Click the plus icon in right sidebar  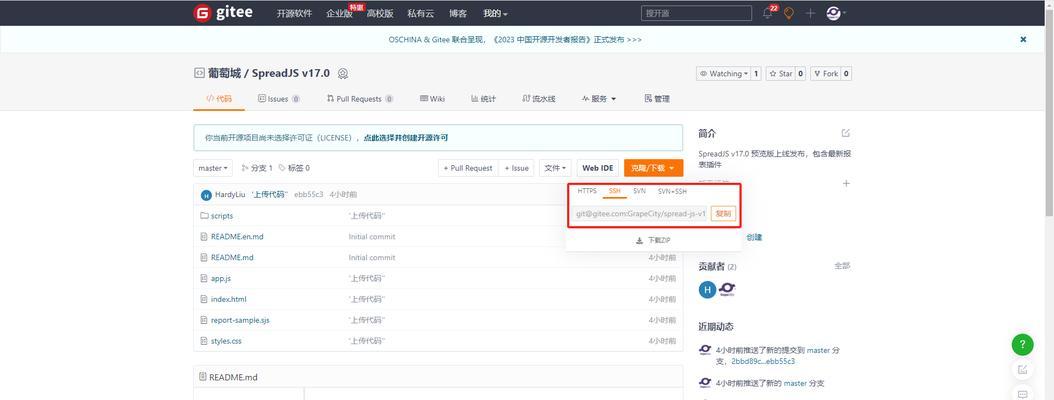[846, 184]
